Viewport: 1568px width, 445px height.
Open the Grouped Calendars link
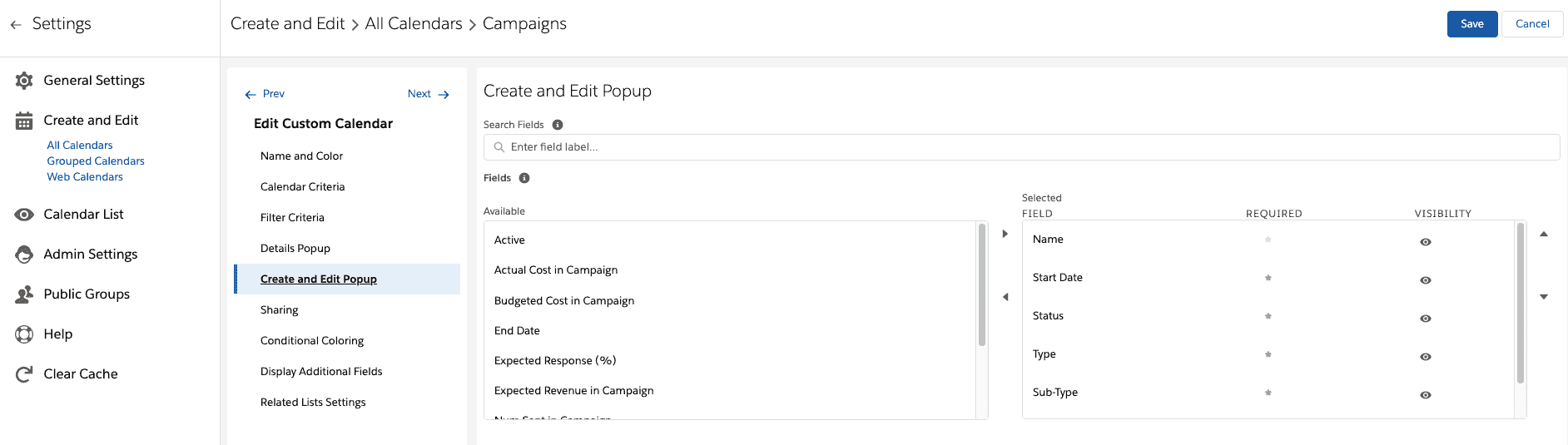[96, 161]
